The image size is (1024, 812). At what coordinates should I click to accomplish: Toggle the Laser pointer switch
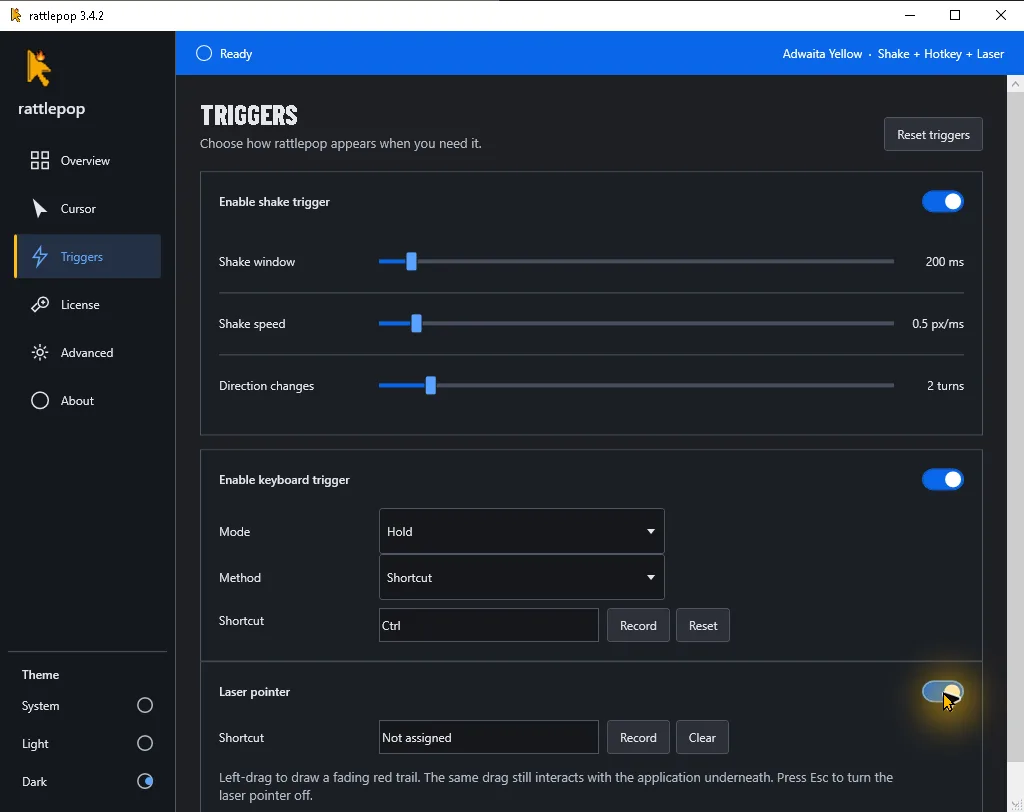[x=942, y=692]
